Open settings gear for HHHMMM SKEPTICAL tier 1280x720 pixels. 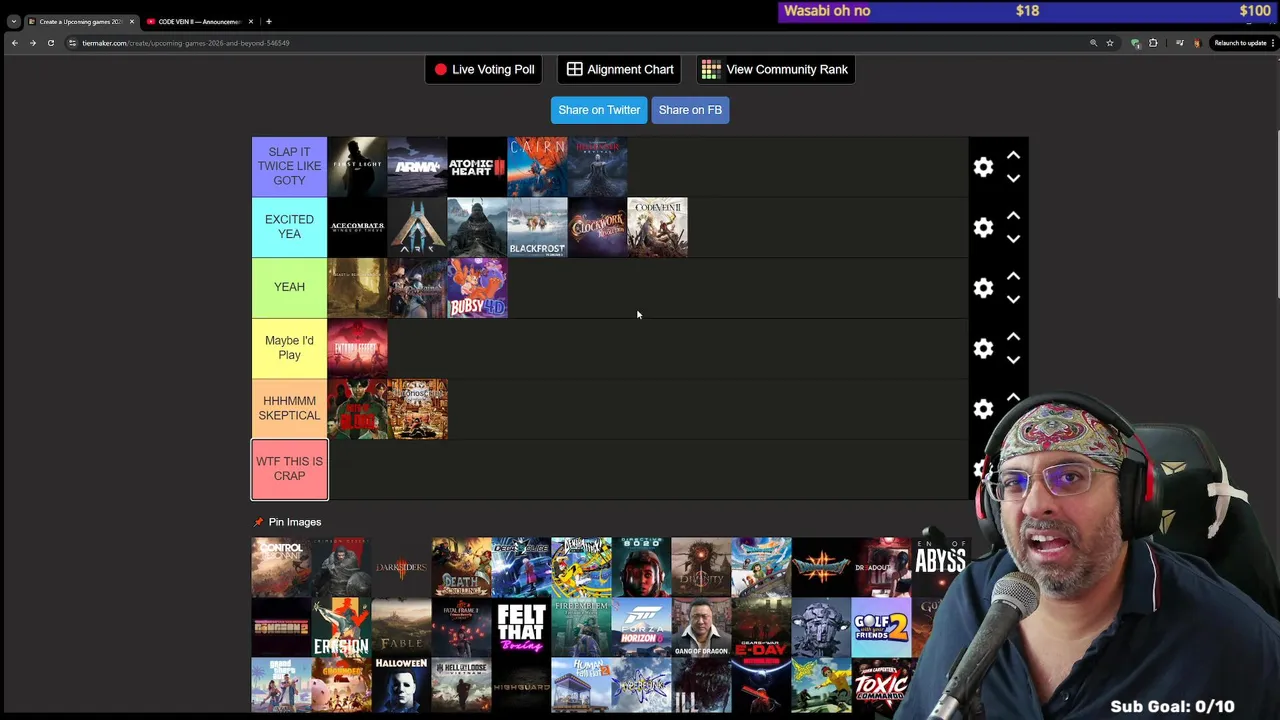[x=983, y=409]
